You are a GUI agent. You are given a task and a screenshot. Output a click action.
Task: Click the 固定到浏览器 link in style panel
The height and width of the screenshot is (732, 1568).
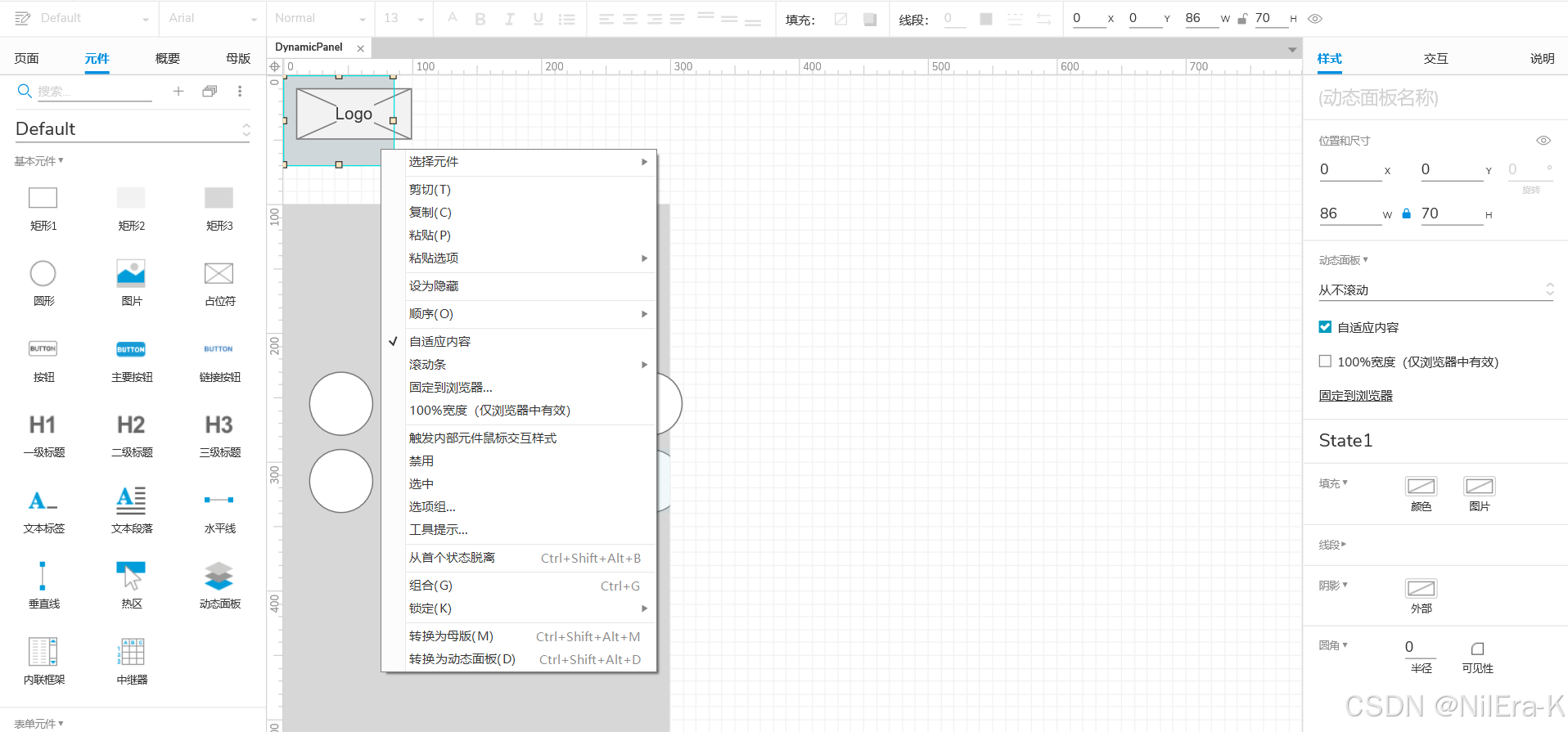[1355, 395]
